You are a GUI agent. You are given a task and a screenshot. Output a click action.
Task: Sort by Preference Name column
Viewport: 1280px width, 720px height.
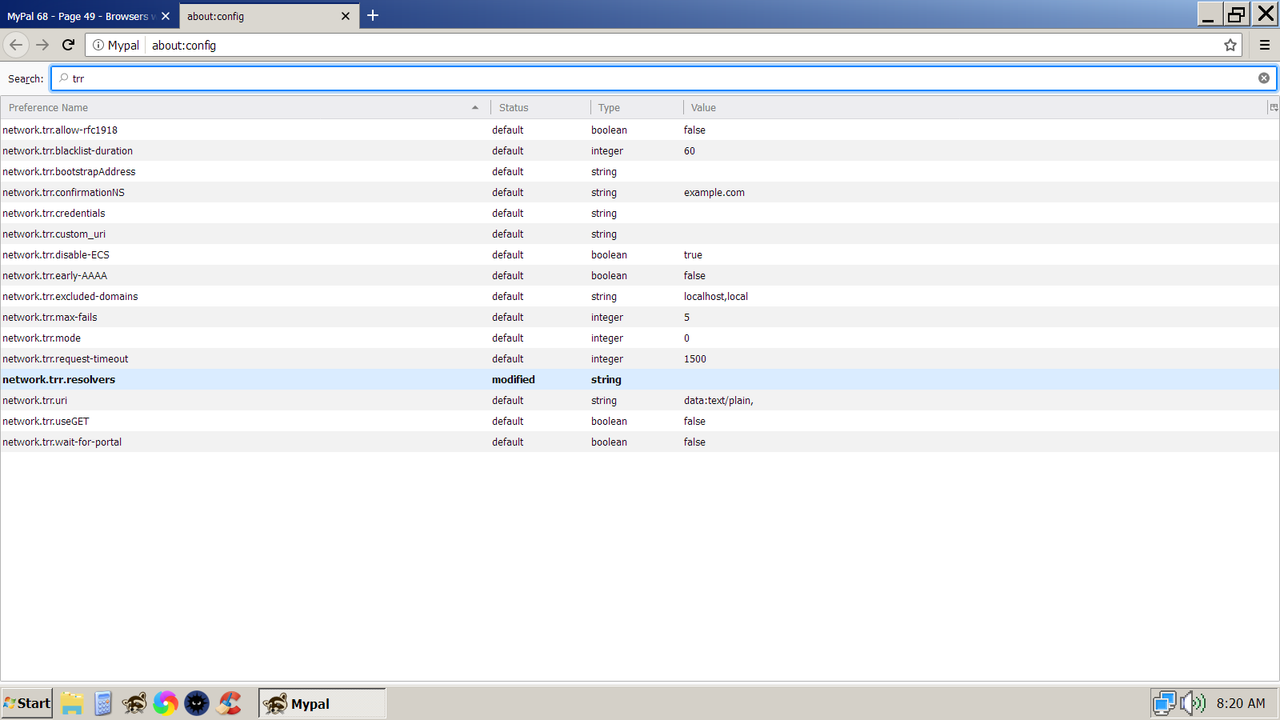[x=245, y=107]
